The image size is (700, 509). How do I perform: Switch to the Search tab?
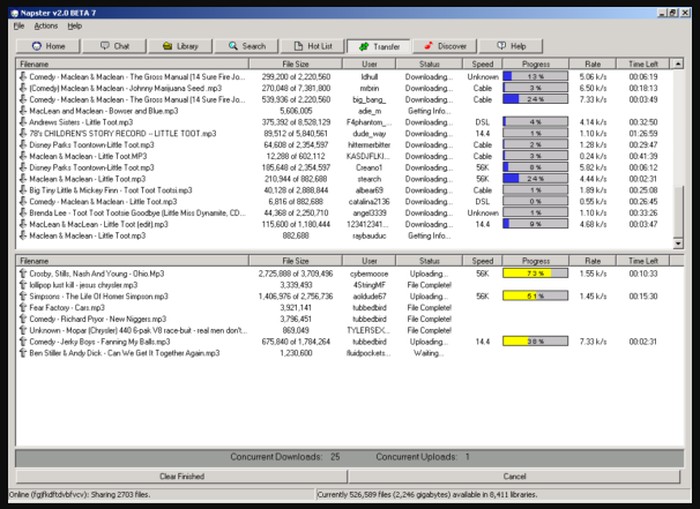click(246, 46)
